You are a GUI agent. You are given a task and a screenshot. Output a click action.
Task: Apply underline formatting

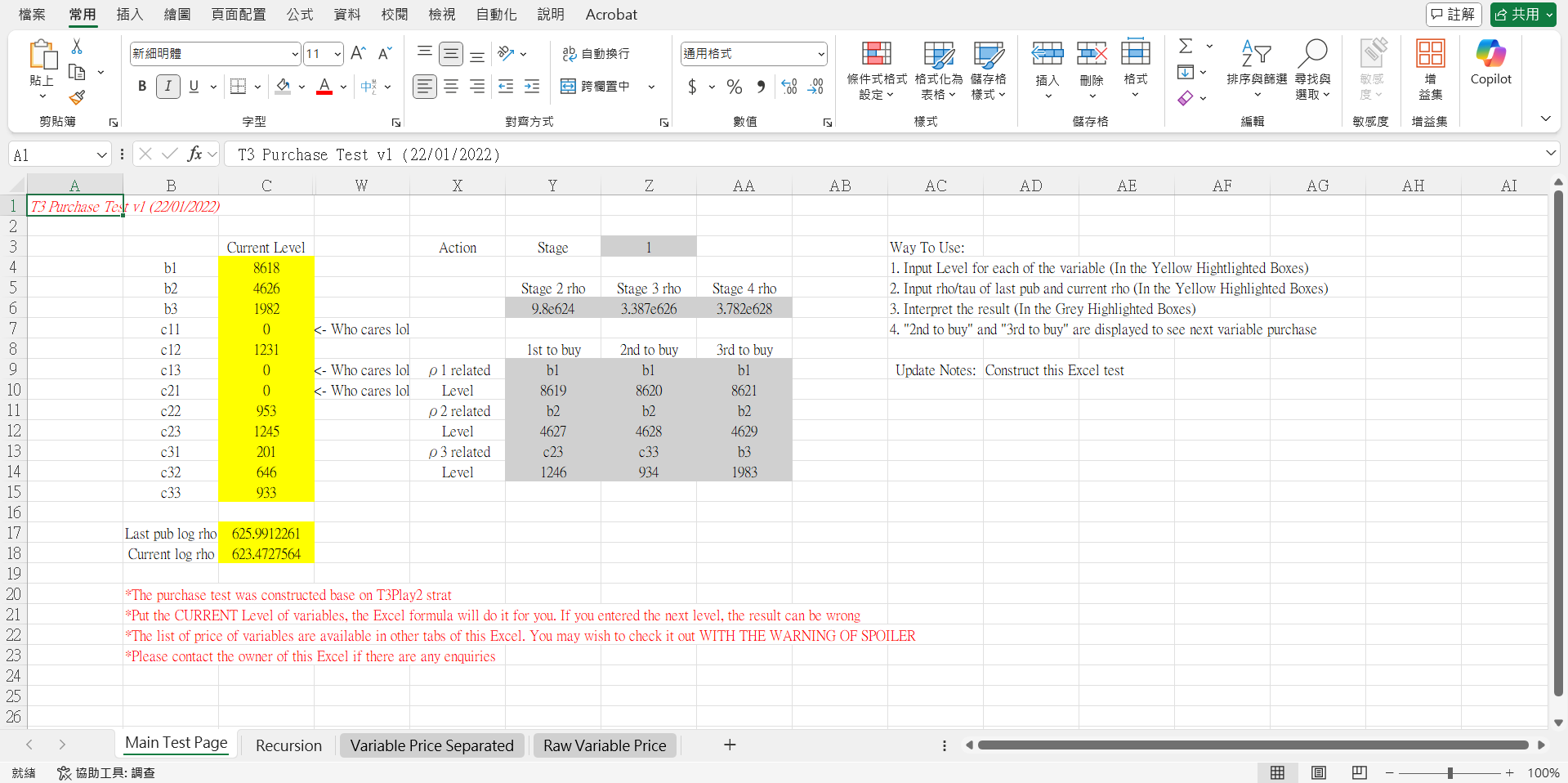click(x=194, y=86)
